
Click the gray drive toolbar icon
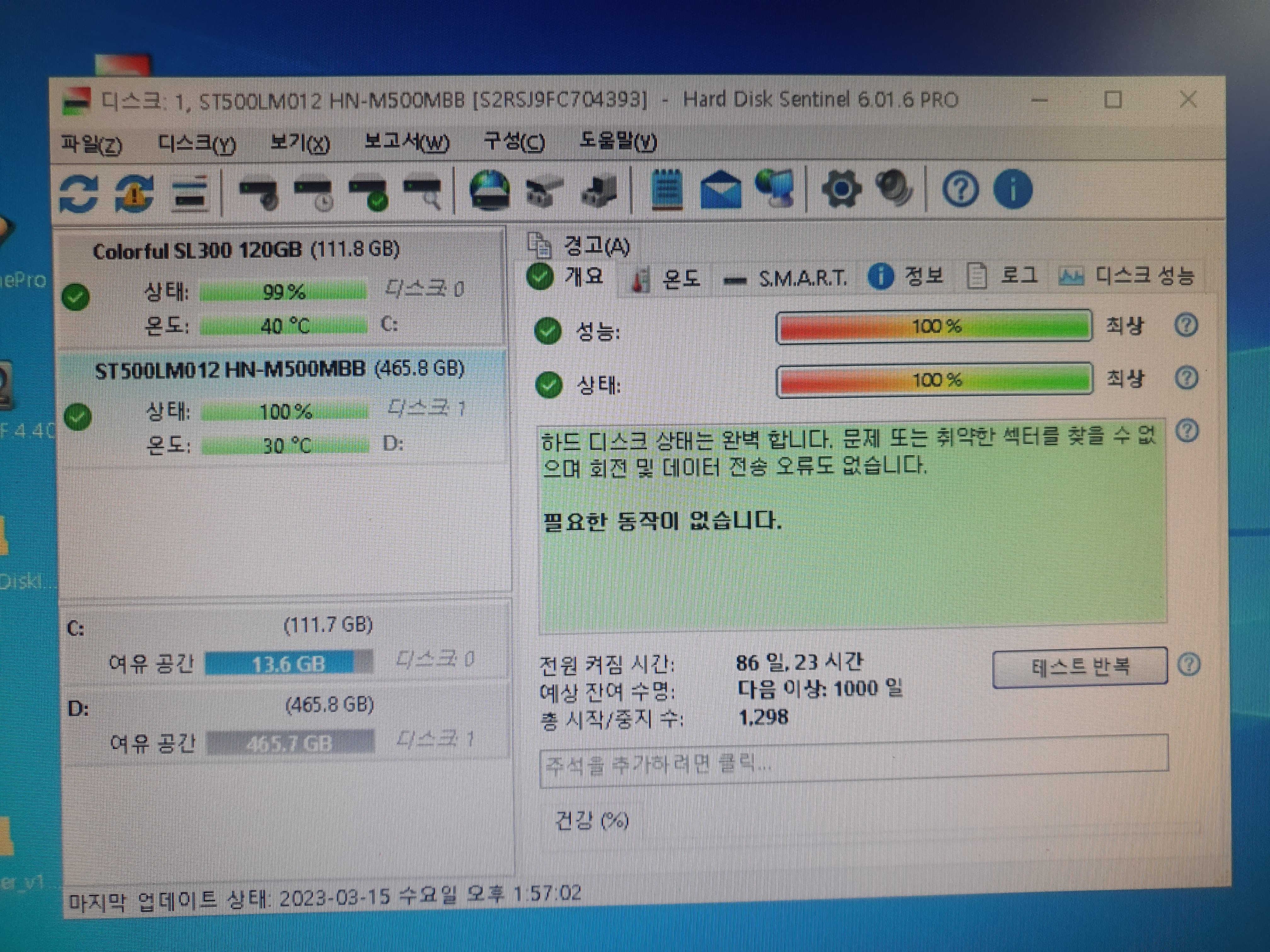[545, 192]
